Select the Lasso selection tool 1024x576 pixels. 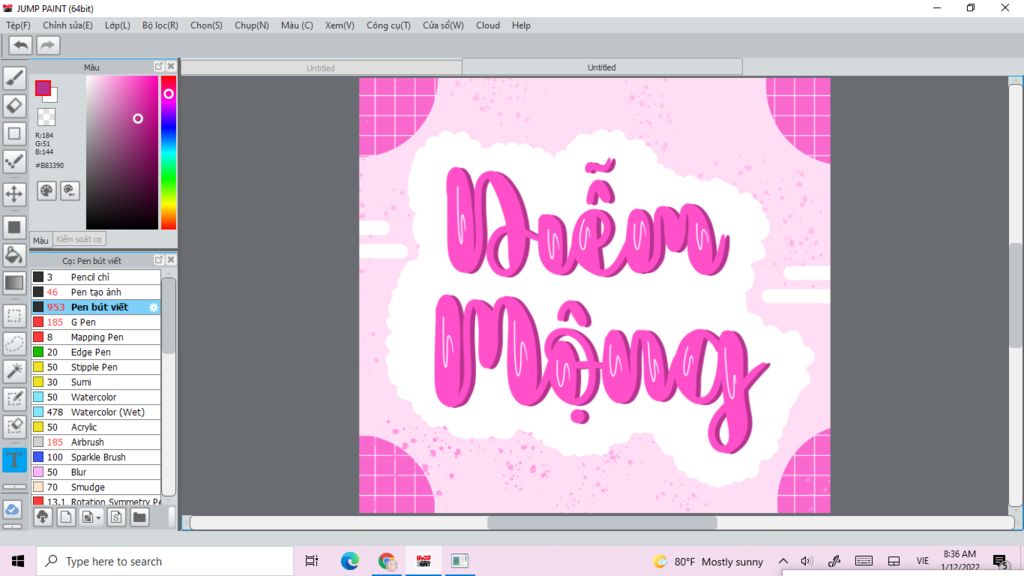coord(14,344)
